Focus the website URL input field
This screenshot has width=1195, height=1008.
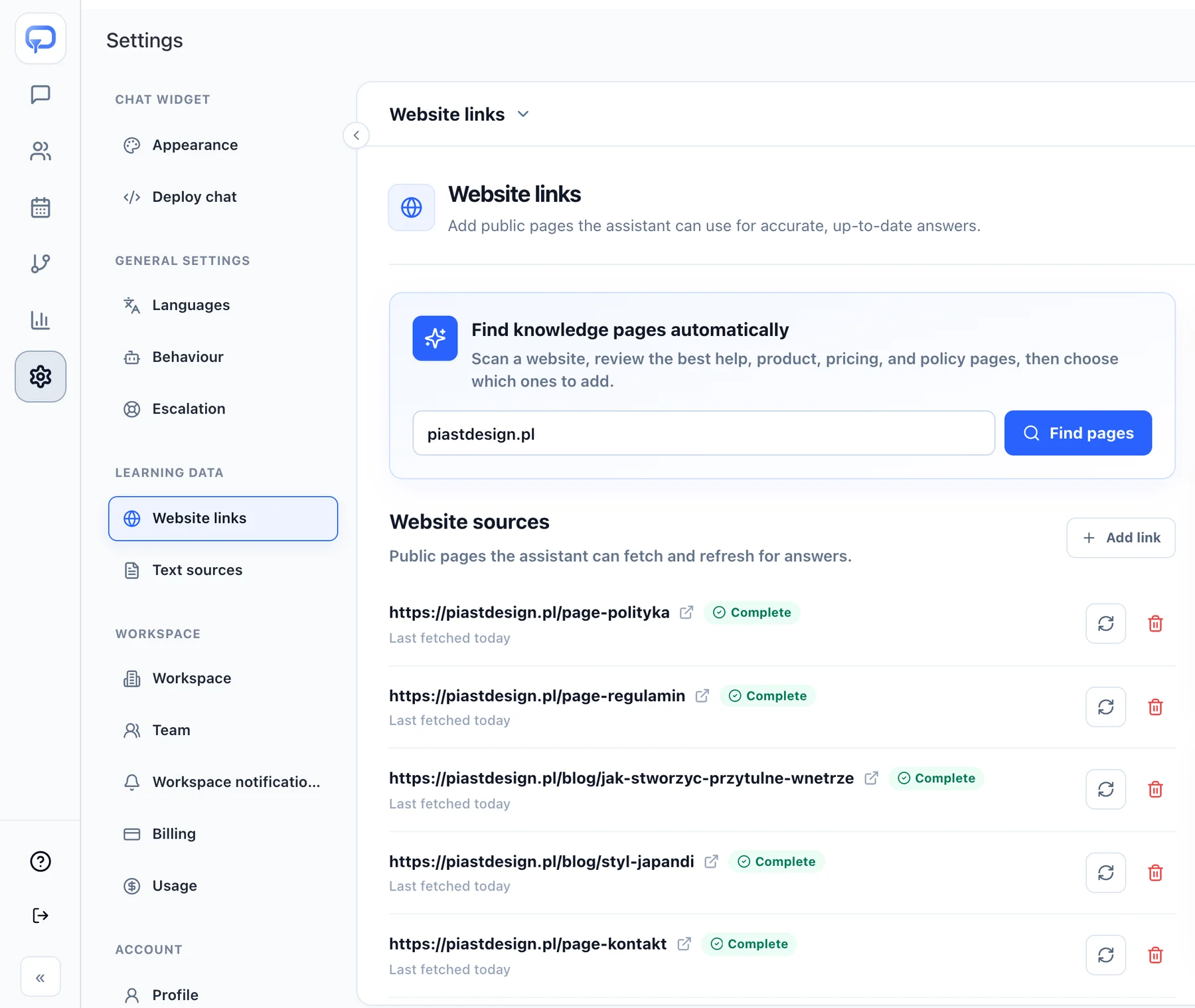[x=704, y=433]
